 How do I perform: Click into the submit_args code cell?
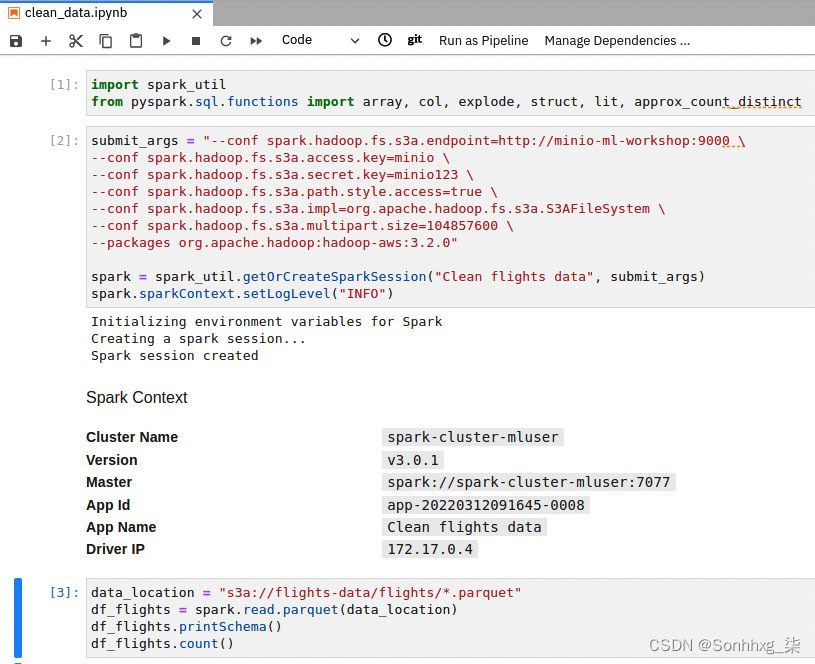(450, 217)
